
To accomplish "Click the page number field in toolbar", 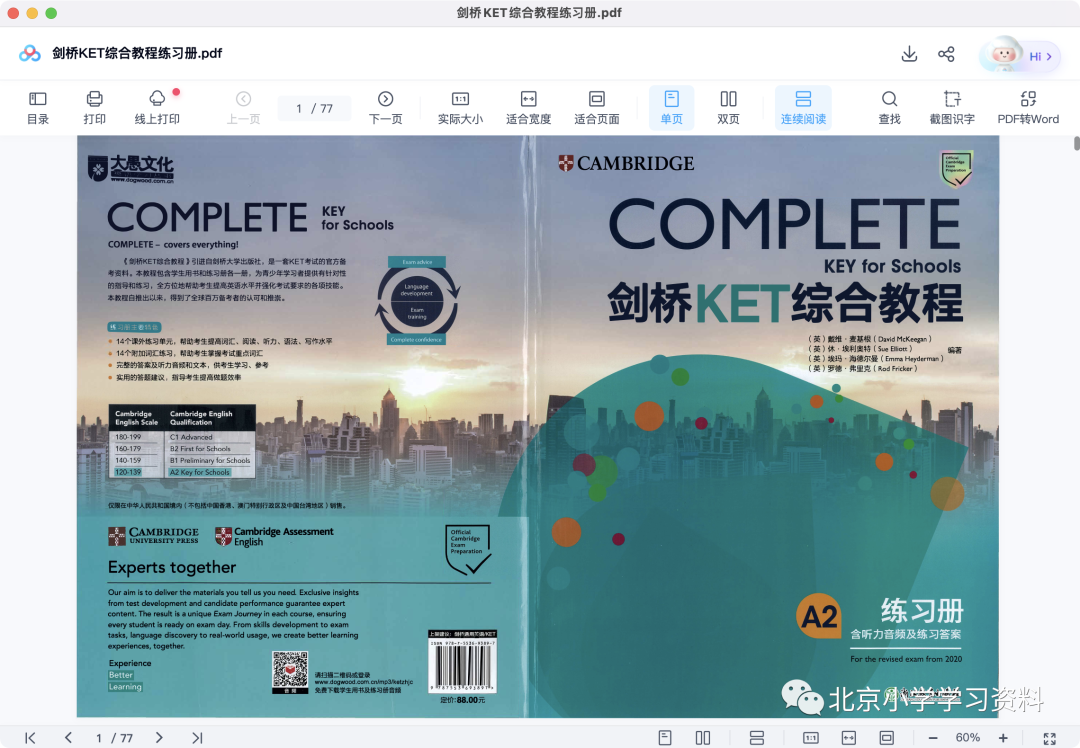I will [315, 108].
